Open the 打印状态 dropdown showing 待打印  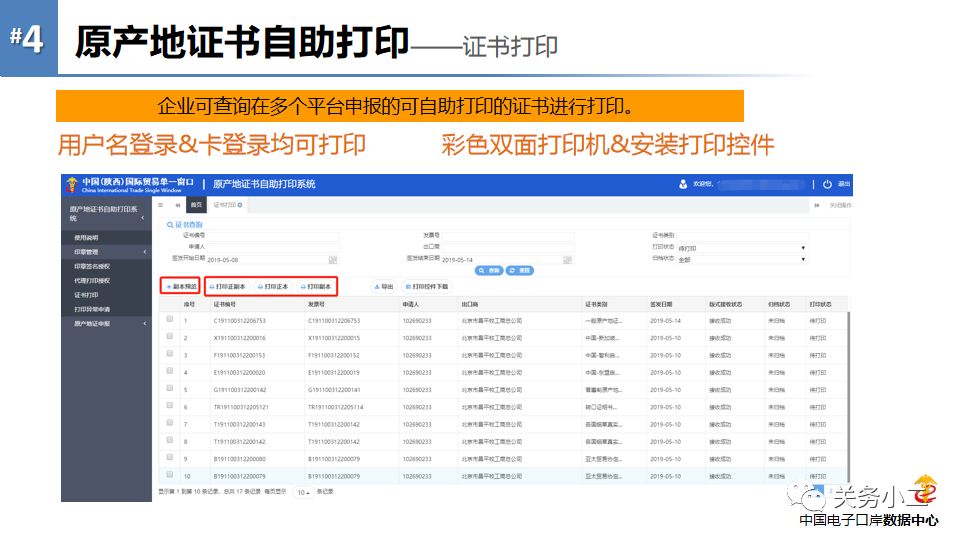point(742,248)
